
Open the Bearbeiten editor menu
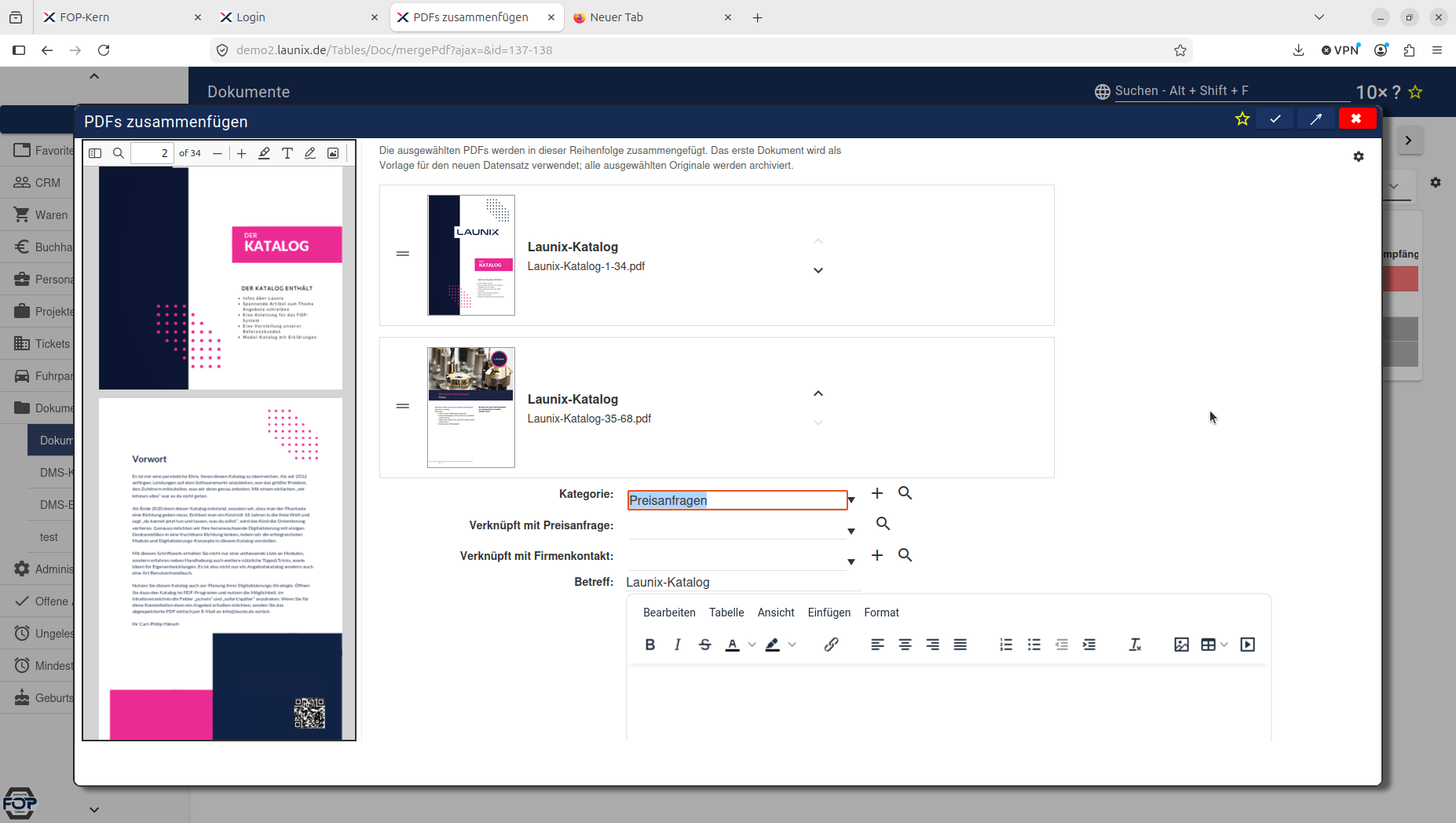669,613
